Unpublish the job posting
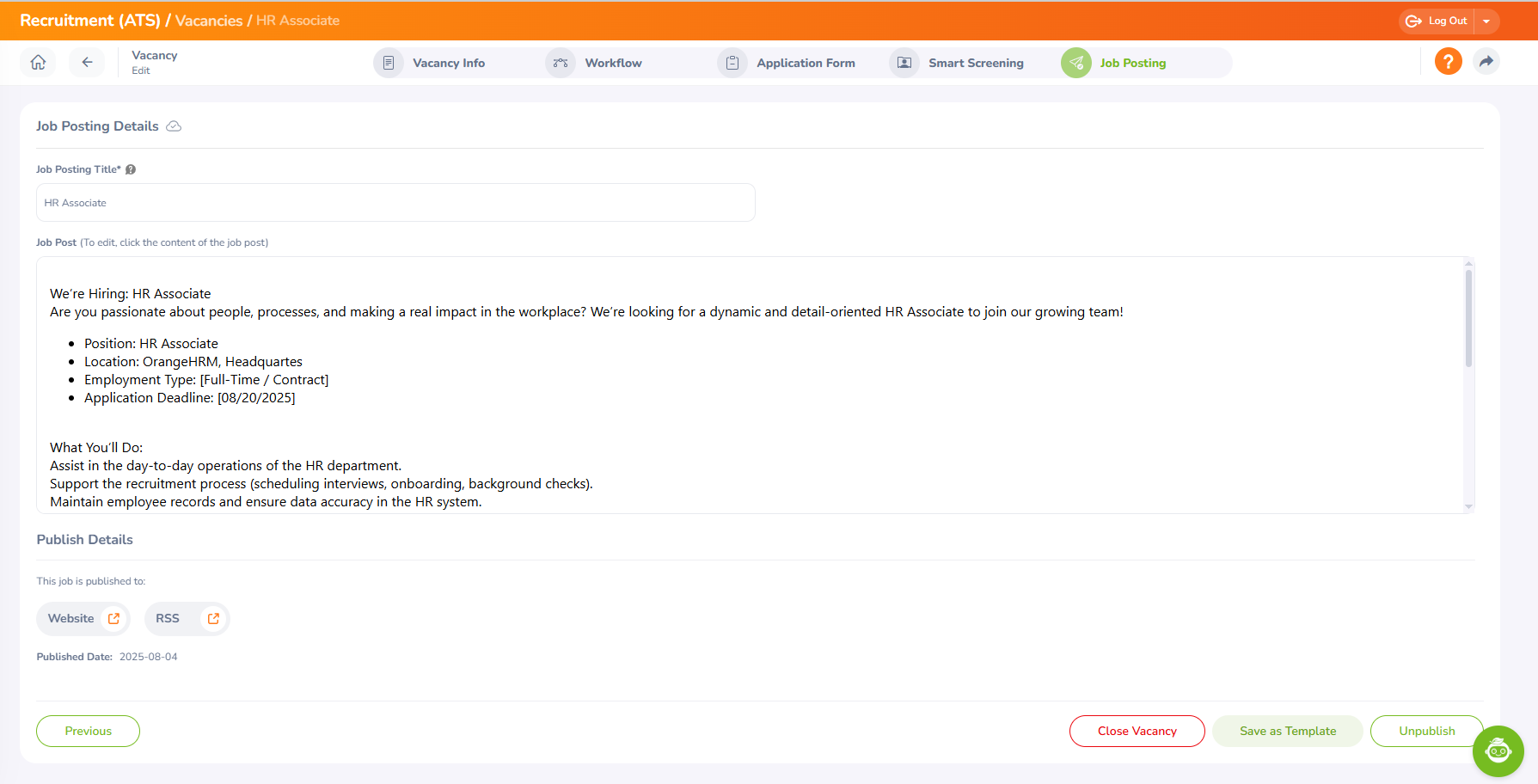 click(x=1426, y=731)
